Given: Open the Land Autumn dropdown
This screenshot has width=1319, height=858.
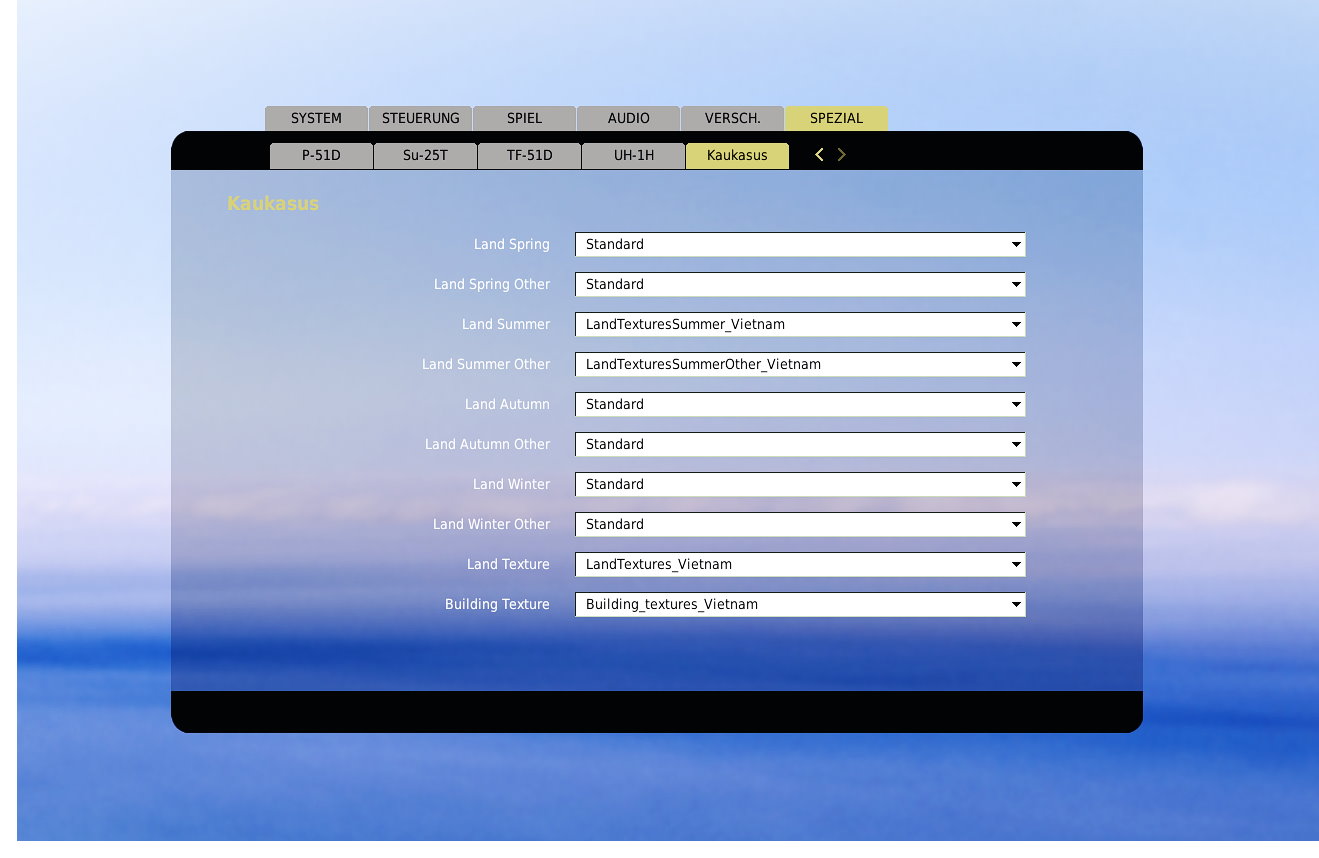Looking at the screenshot, I should point(800,404).
